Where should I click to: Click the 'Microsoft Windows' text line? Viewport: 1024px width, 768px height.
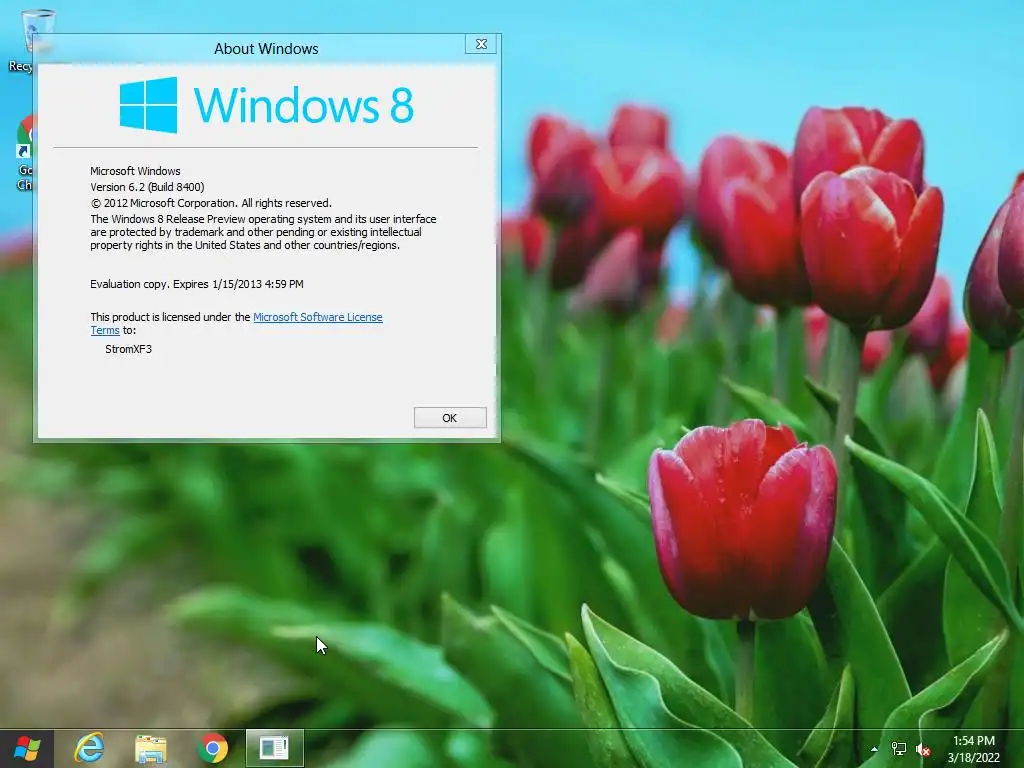coord(135,171)
